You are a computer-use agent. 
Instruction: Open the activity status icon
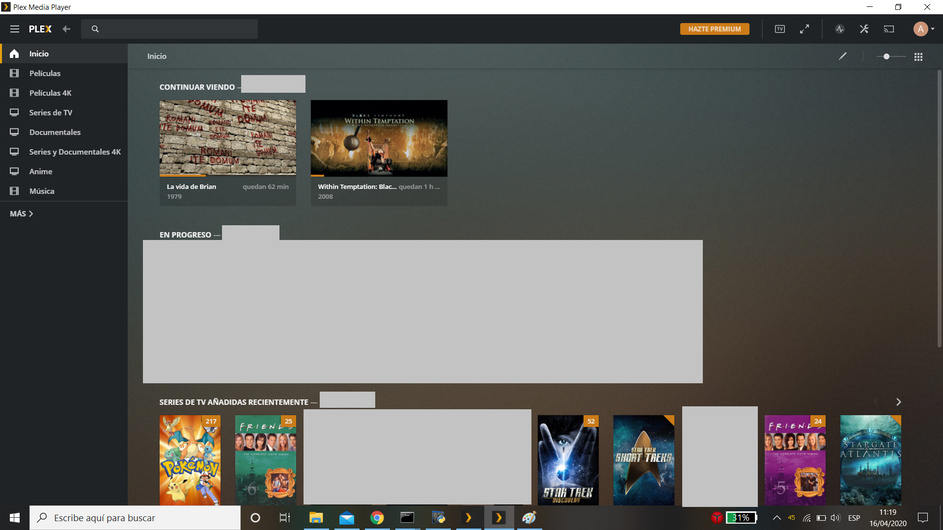(x=840, y=29)
